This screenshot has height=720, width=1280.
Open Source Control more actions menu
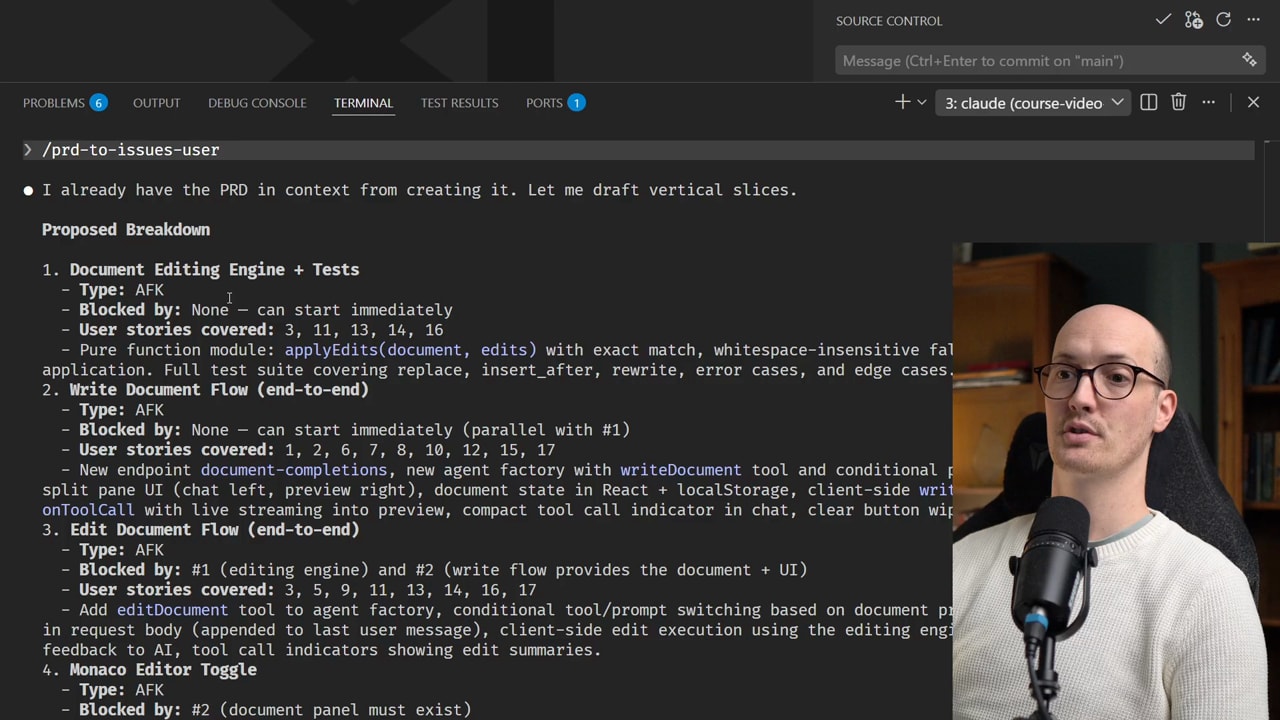1253,20
